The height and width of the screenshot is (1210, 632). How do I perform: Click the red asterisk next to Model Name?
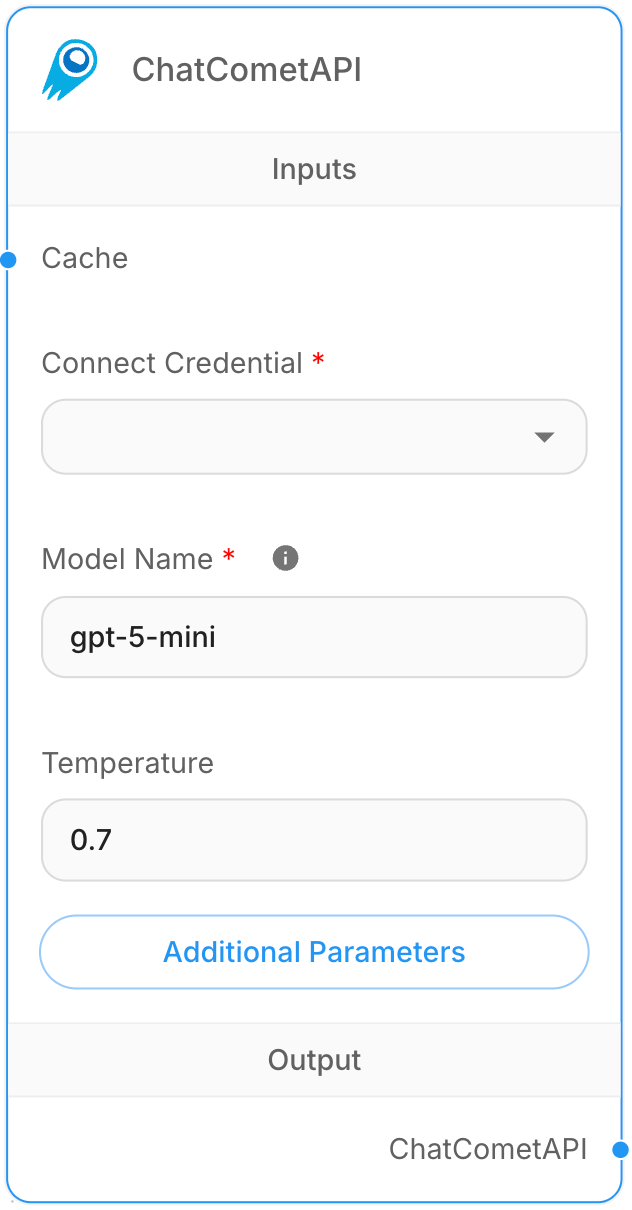click(229, 556)
